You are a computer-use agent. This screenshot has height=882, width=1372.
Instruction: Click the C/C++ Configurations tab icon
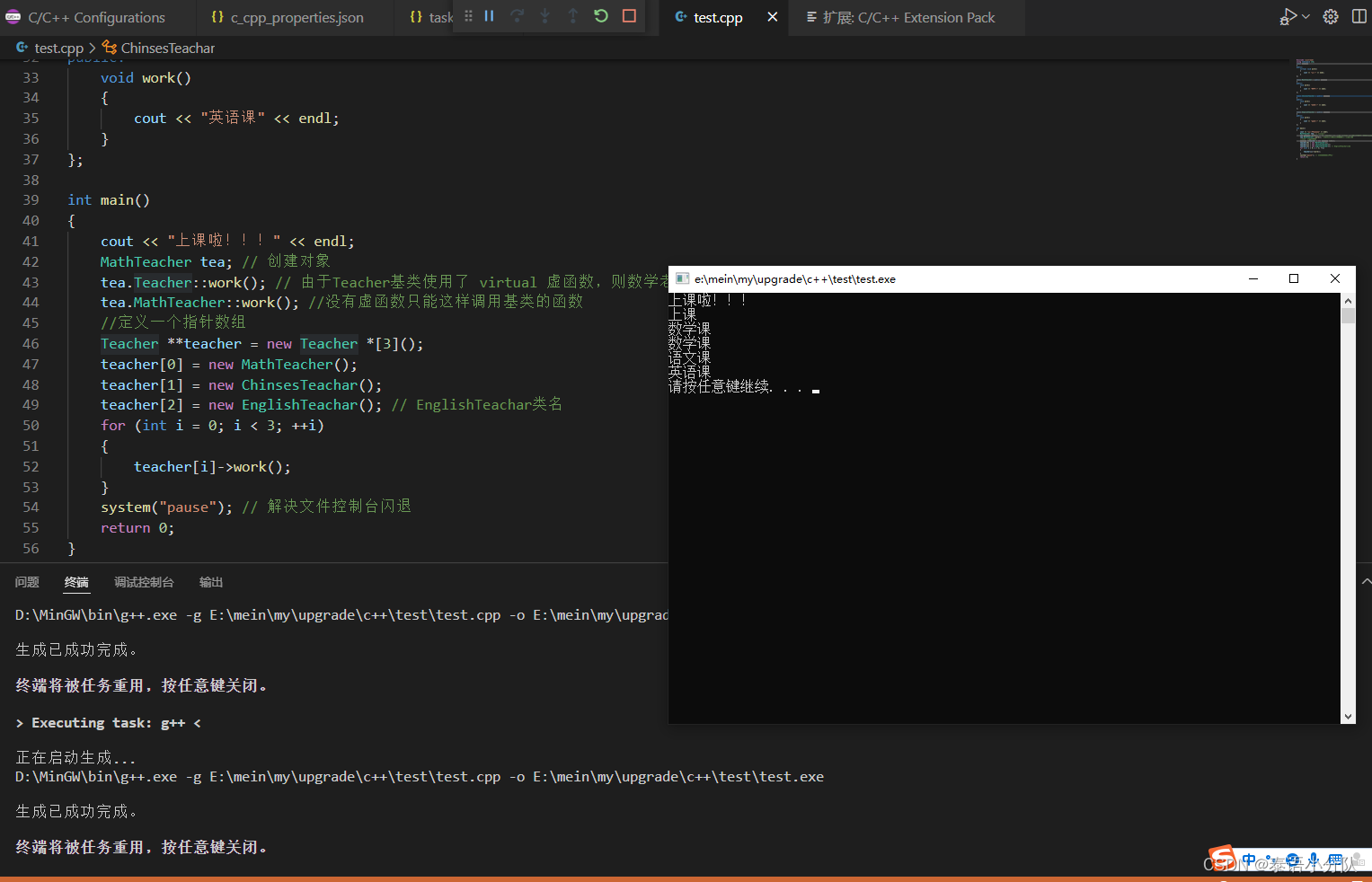tap(13, 17)
